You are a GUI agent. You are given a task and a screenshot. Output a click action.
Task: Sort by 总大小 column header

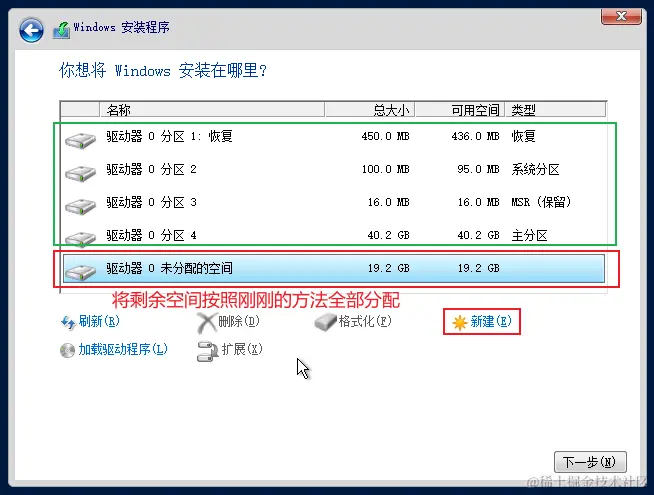[370, 110]
